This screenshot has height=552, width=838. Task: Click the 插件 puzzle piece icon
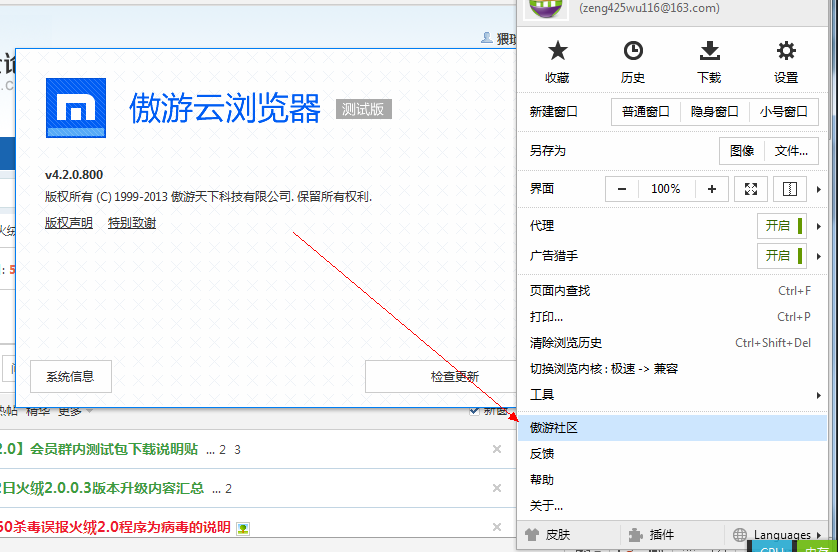pos(635,534)
